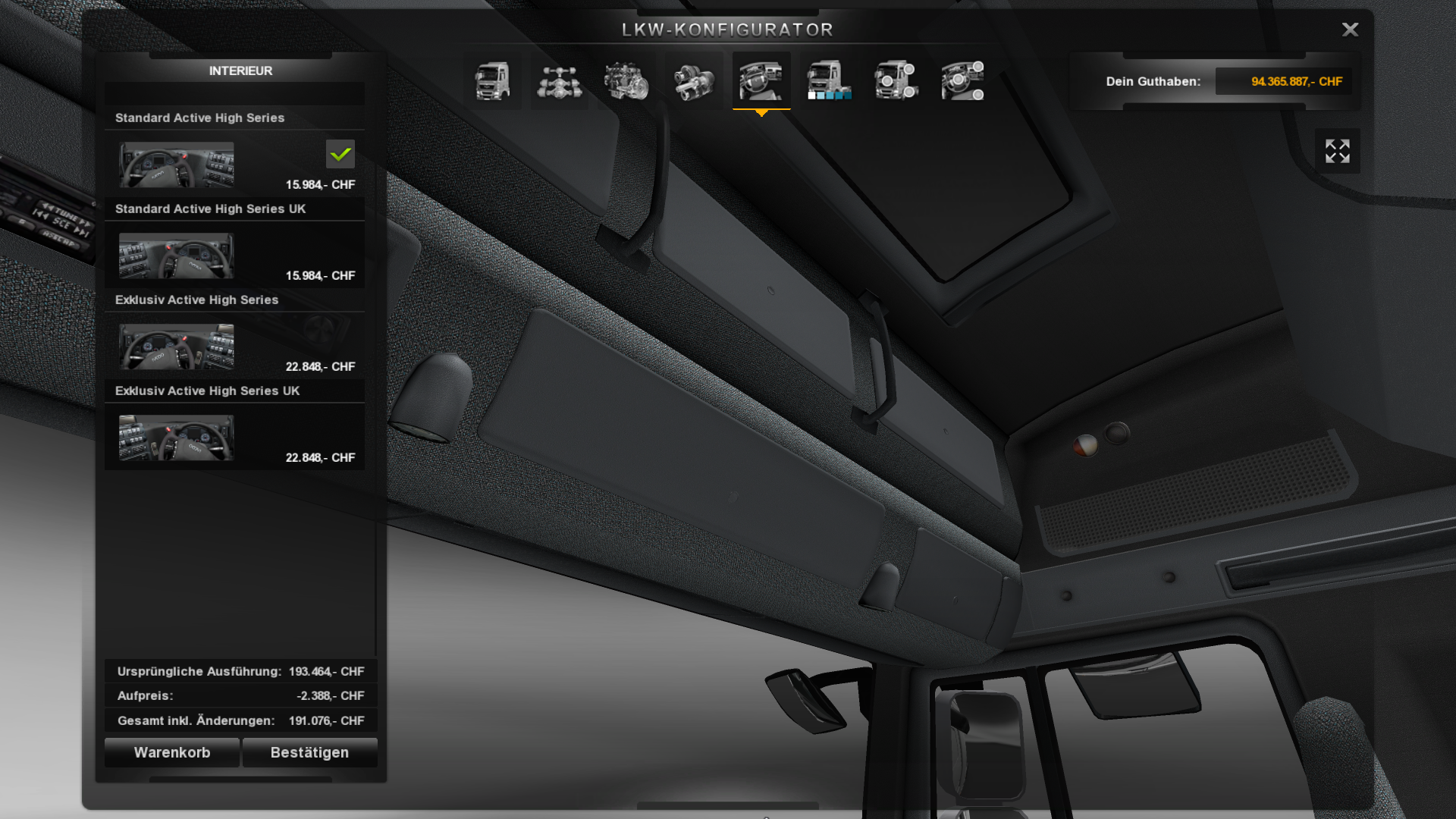Click the 'Standard Active High Series' label
The height and width of the screenshot is (819, 1456).
coord(200,118)
